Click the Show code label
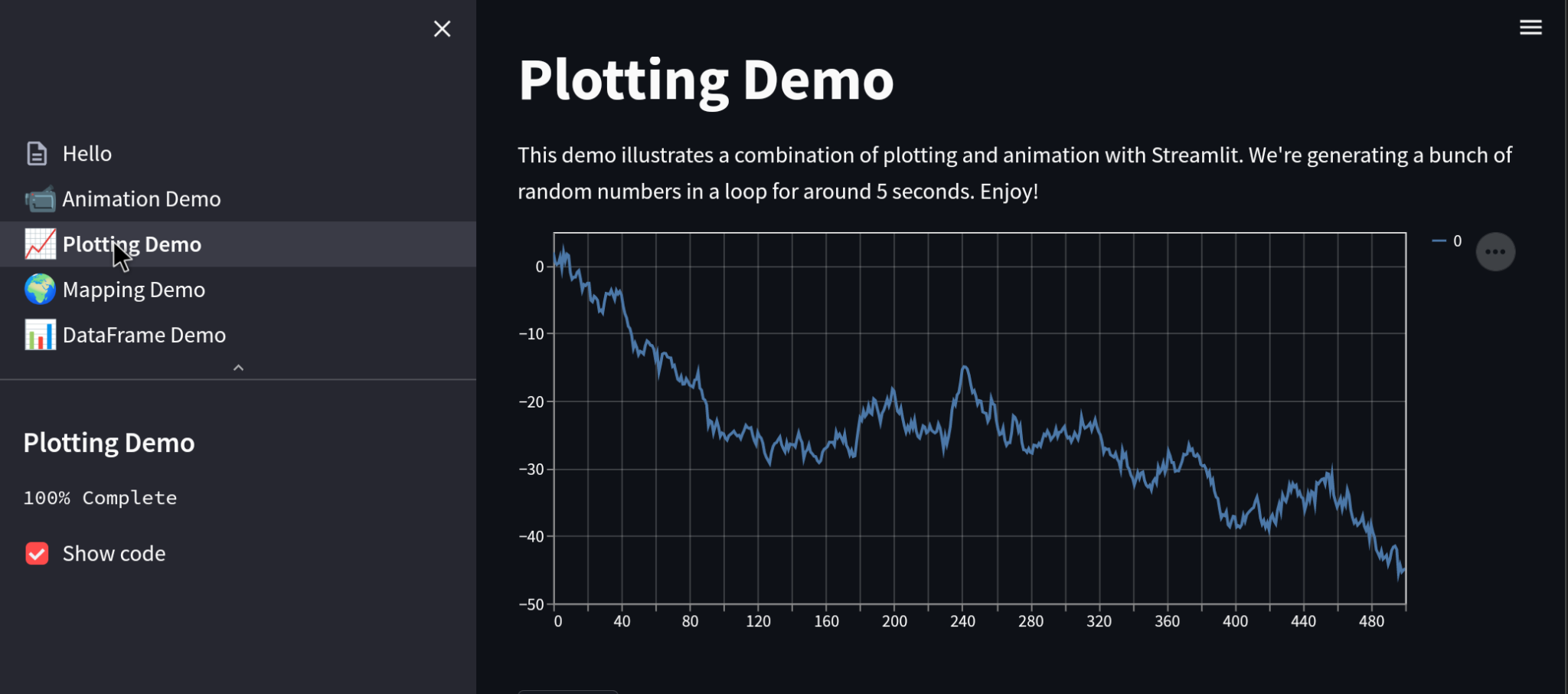1568x694 pixels. pyautogui.click(x=114, y=553)
